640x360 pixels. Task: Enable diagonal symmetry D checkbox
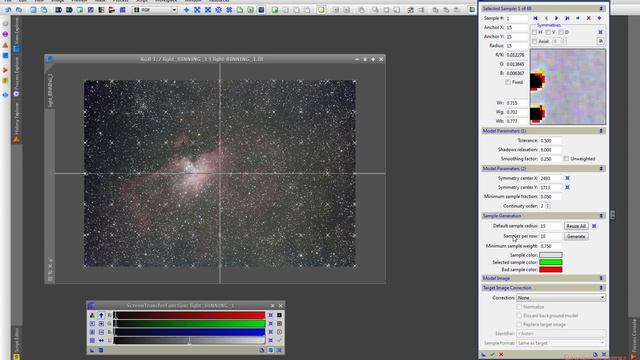click(561, 32)
